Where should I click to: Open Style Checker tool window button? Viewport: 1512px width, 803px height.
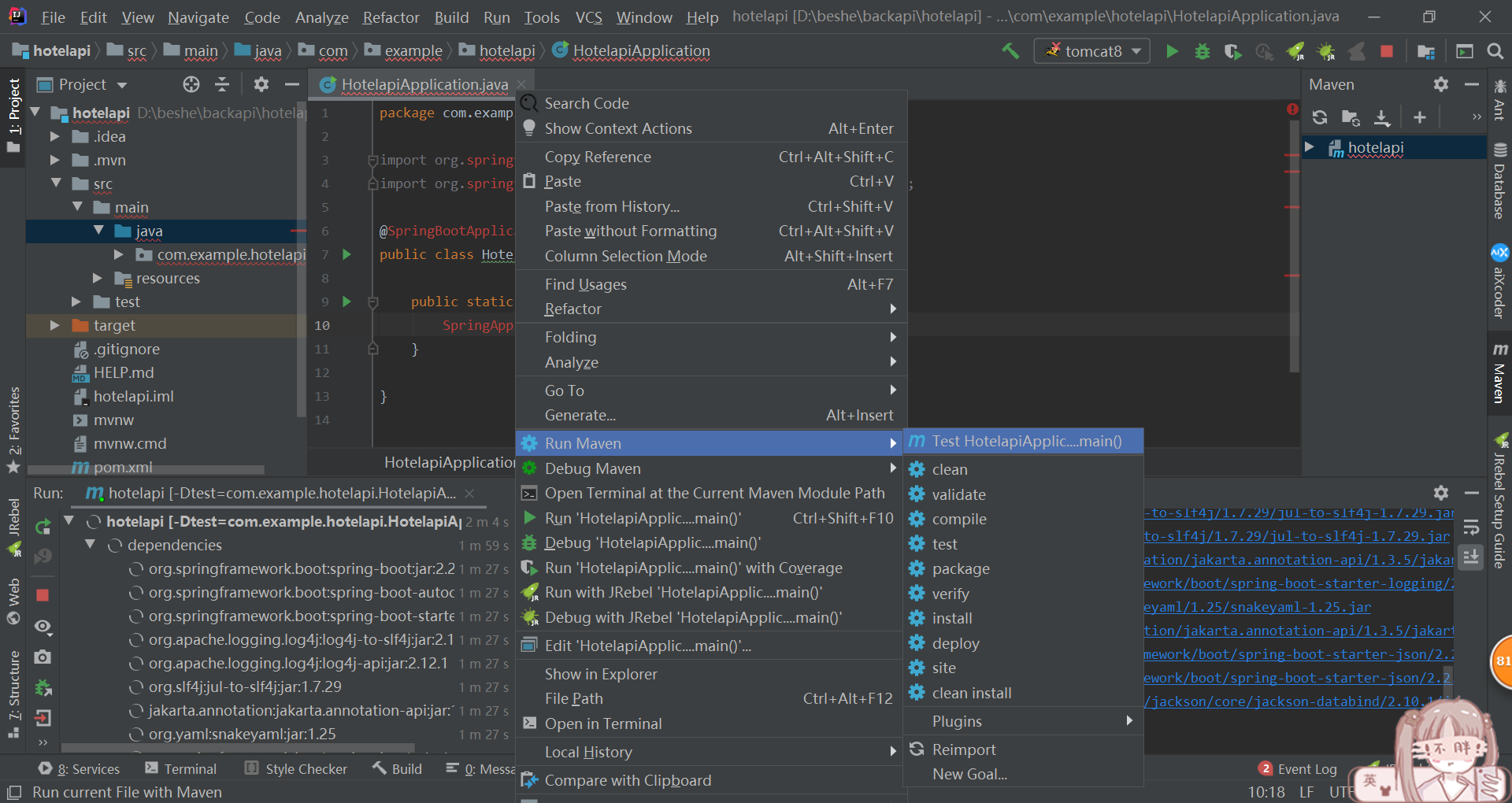tap(296, 769)
